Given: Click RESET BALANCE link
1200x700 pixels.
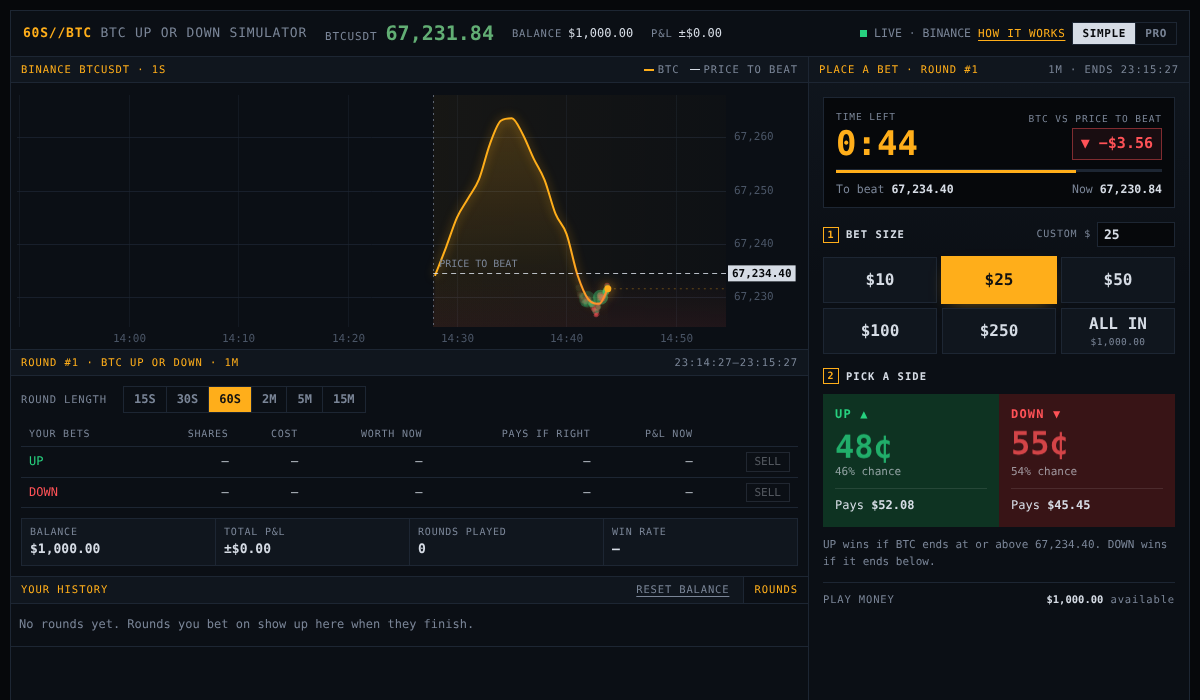Looking at the screenshot, I should click(x=683, y=590).
